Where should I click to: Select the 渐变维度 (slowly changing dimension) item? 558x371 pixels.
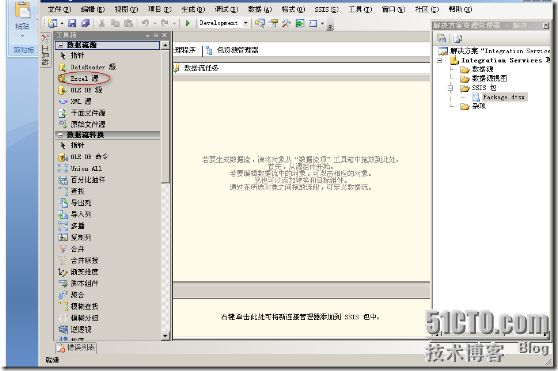79,272
